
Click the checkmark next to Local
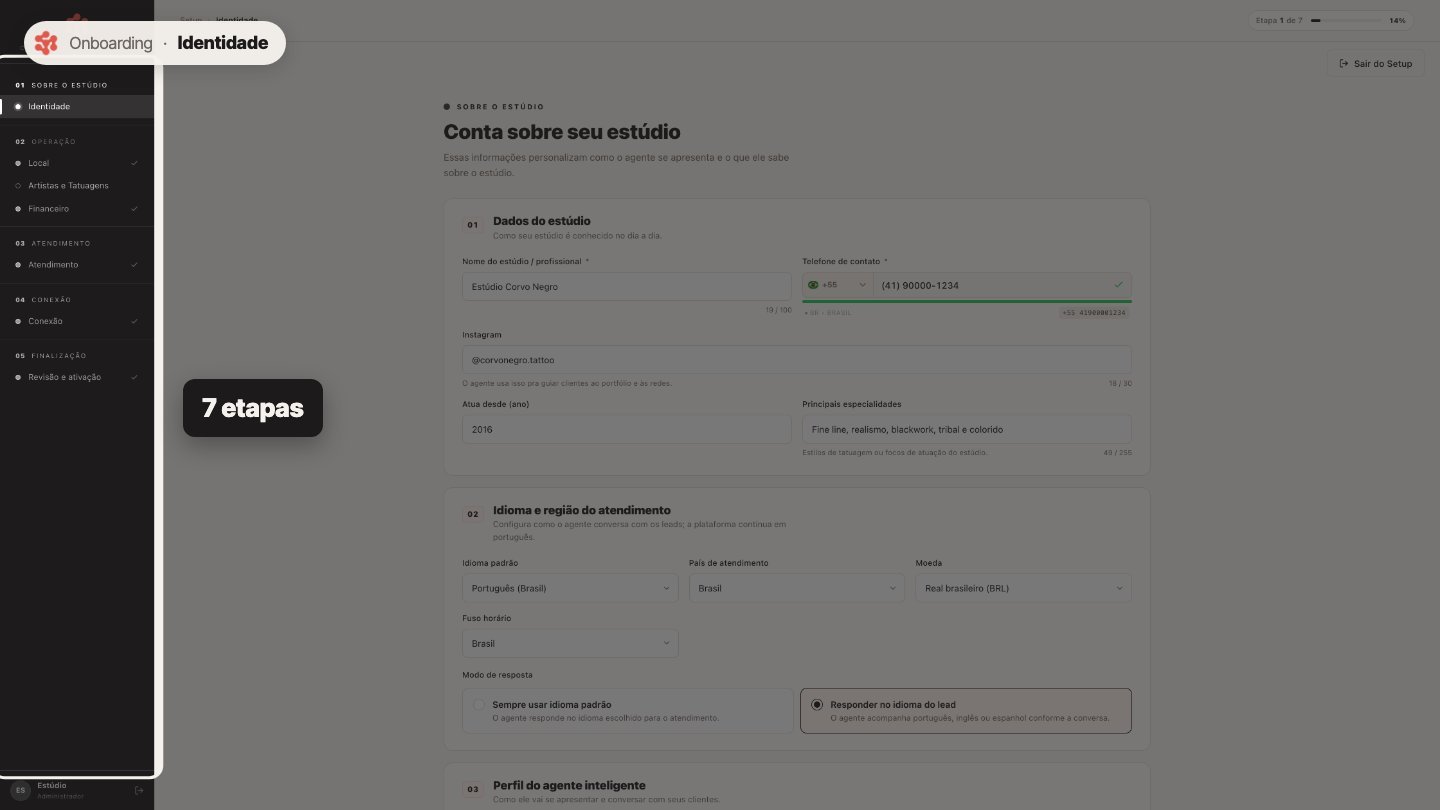[x=134, y=163]
